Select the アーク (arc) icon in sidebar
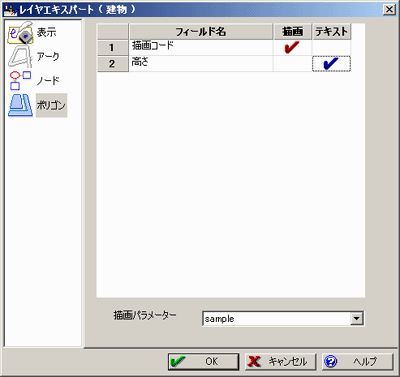Screen dimensions: 400x377 20,57
